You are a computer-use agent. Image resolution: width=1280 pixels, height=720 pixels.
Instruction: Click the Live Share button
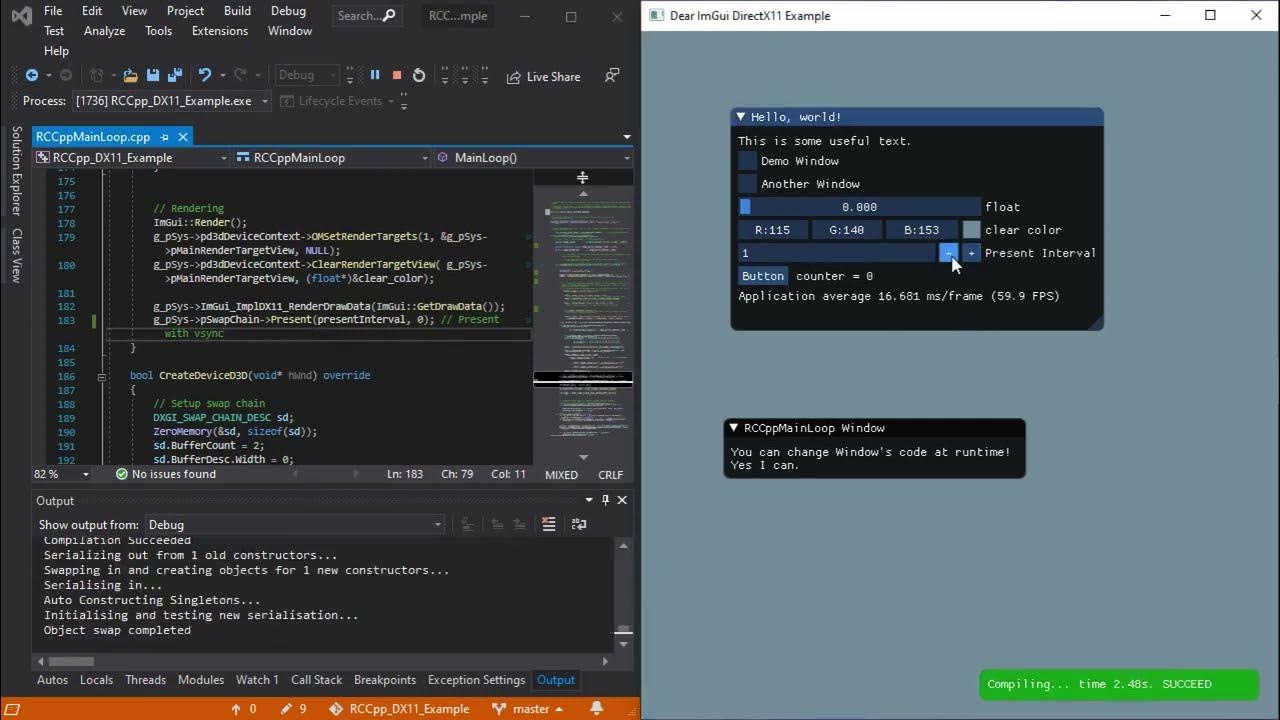point(543,76)
